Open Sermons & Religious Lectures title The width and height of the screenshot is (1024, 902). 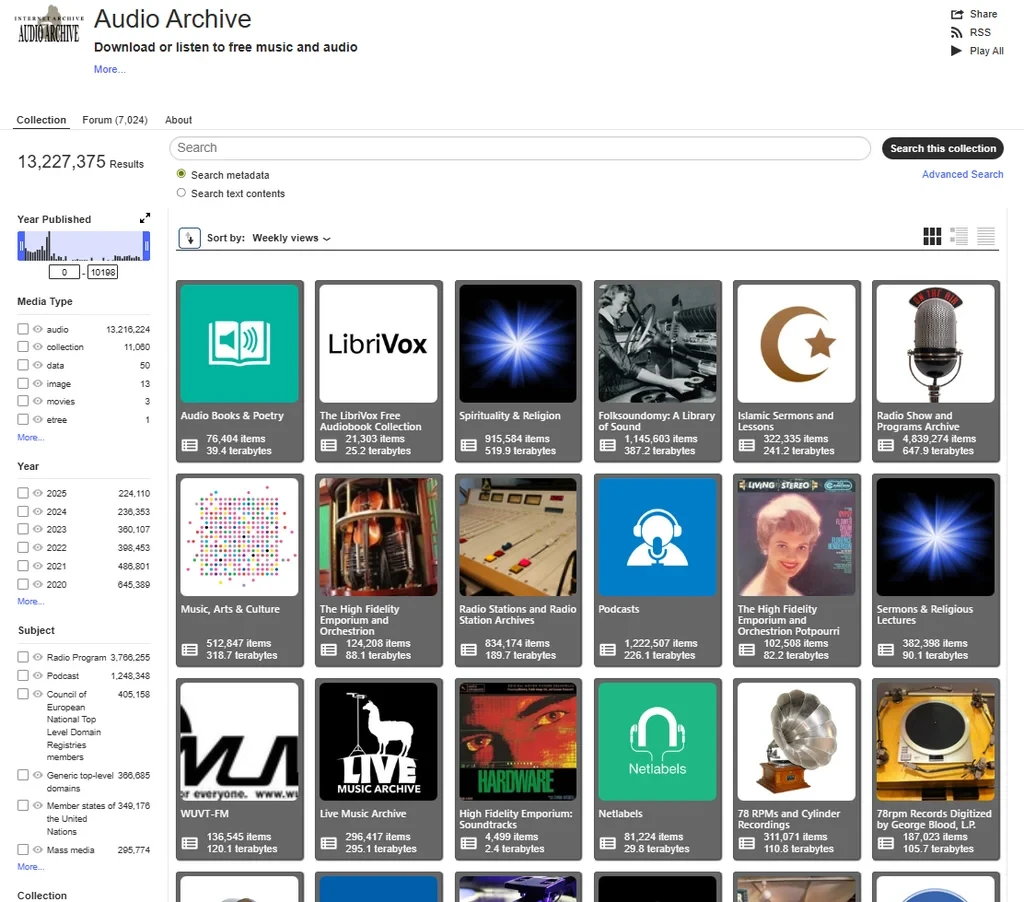tap(925, 615)
